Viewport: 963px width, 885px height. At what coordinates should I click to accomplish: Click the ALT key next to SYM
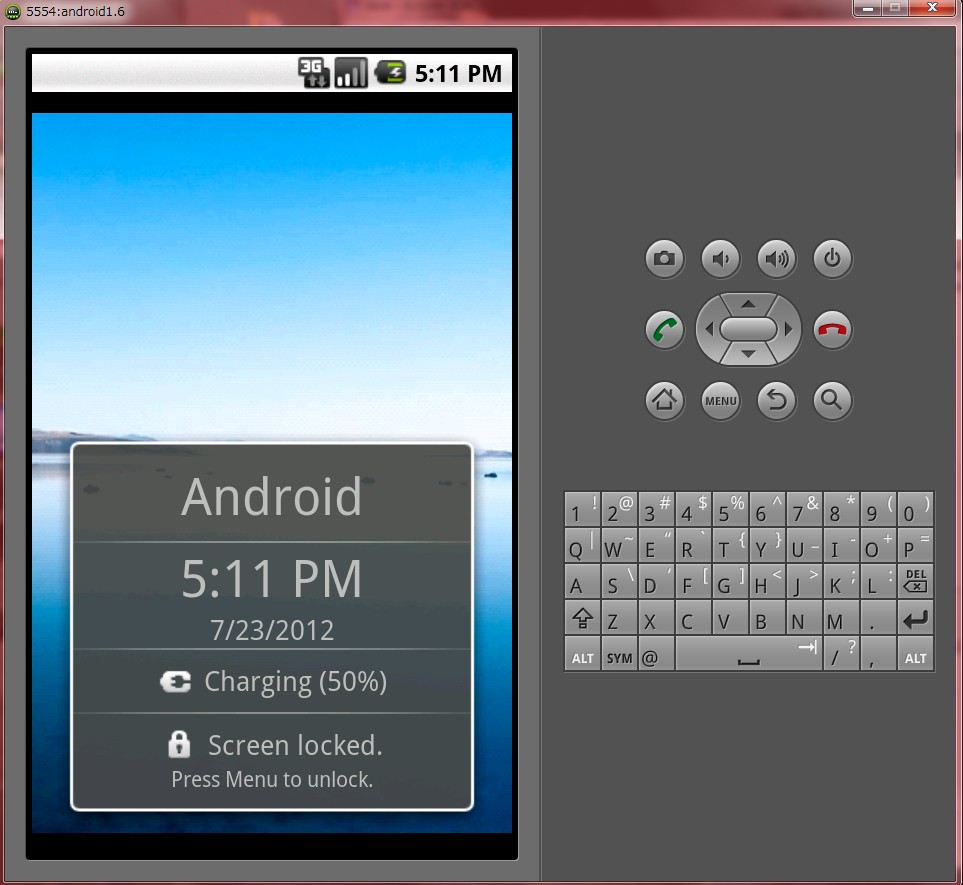pos(582,653)
